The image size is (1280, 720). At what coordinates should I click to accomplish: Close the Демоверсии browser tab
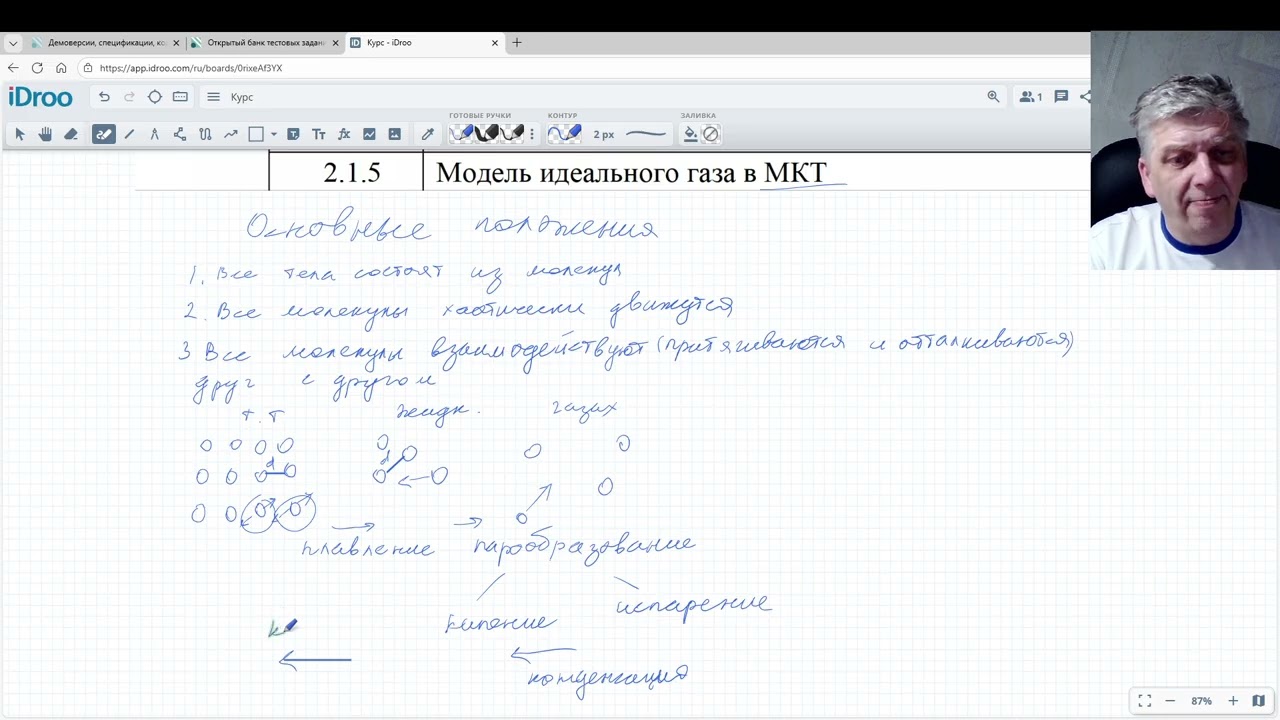pyautogui.click(x=177, y=43)
